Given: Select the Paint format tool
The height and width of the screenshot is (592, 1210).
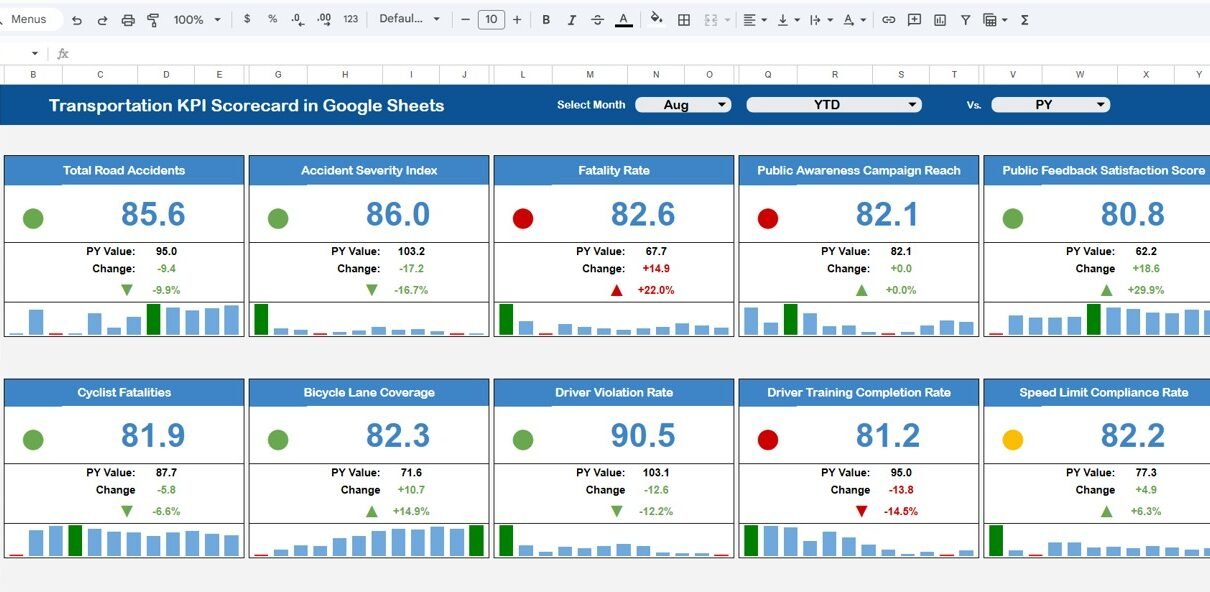Looking at the screenshot, I should tap(153, 20).
